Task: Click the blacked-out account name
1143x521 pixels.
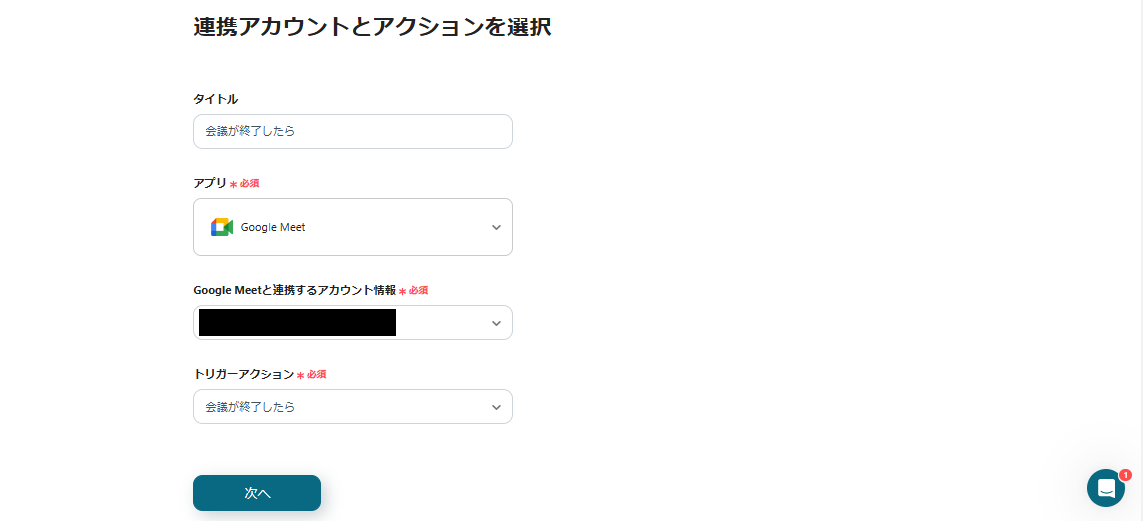Action: pyautogui.click(x=297, y=322)
